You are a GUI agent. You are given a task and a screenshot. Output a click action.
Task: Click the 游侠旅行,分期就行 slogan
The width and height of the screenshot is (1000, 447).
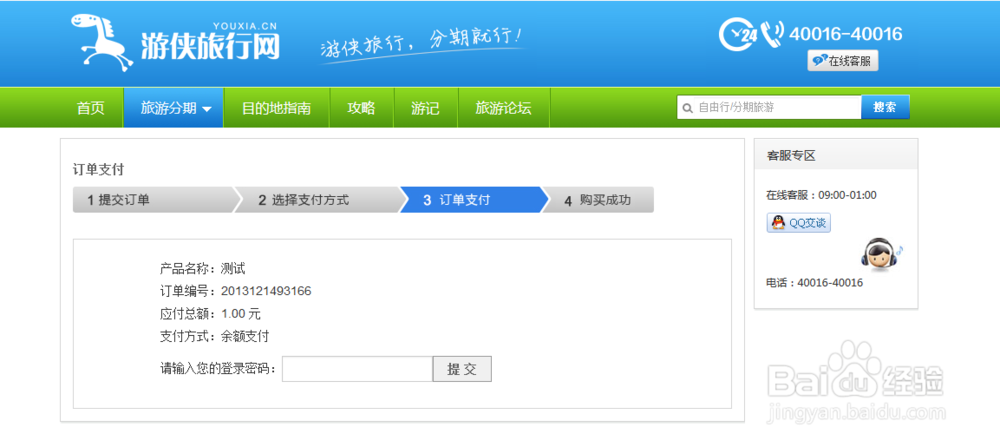pyautogui.click(x=423, y=43)
